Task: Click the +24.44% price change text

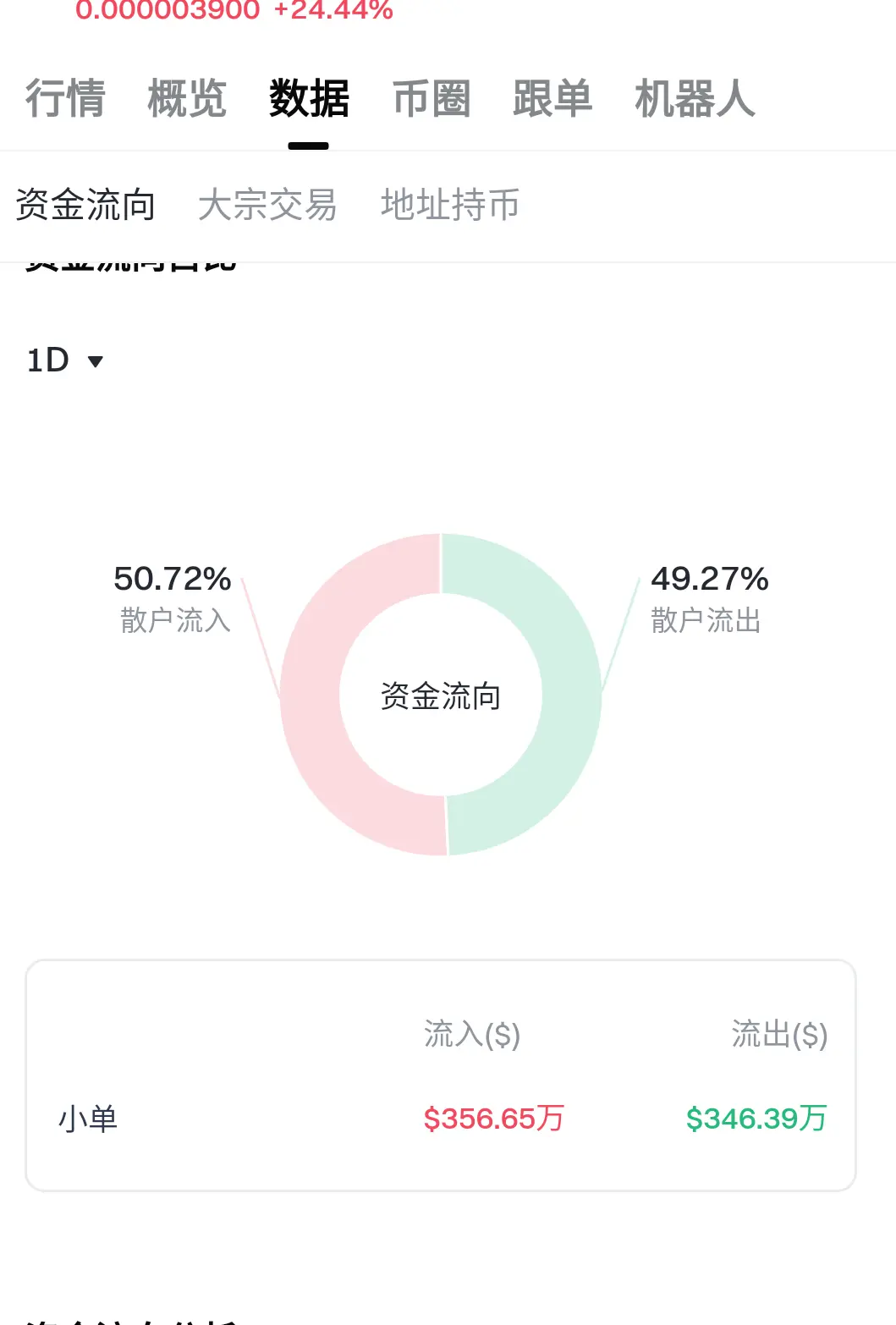Action: click(333, 10)
